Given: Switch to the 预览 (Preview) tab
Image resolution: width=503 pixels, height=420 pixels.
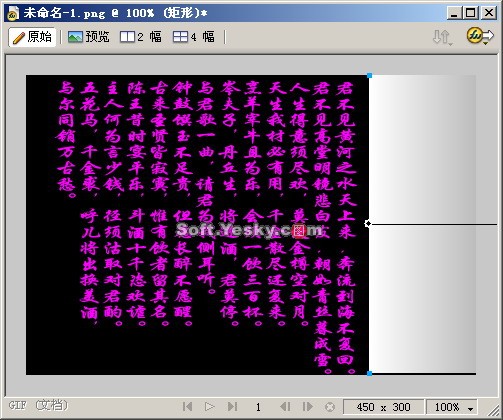Looking at the screenshot, I should pyautogui.click(x=89, y=37).
